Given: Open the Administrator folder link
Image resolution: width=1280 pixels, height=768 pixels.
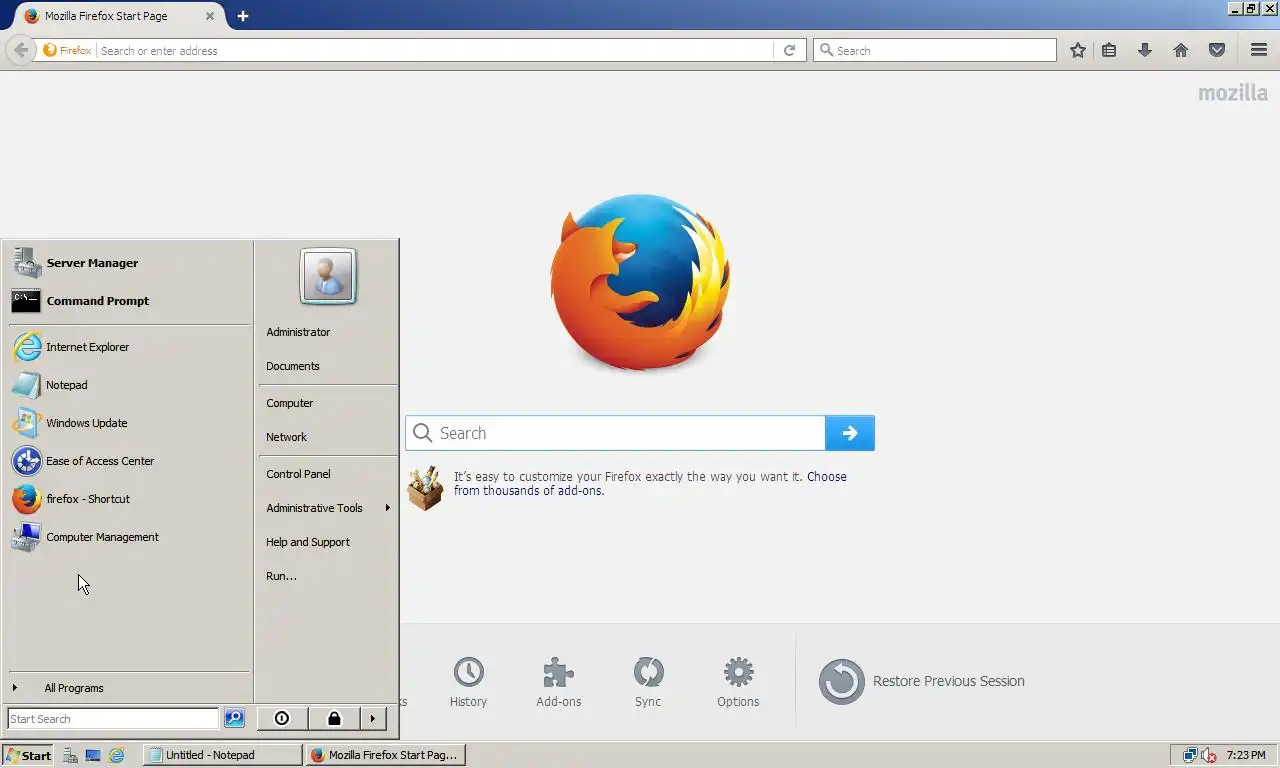Looking at the screenshot, I should (x=327, y=332).
